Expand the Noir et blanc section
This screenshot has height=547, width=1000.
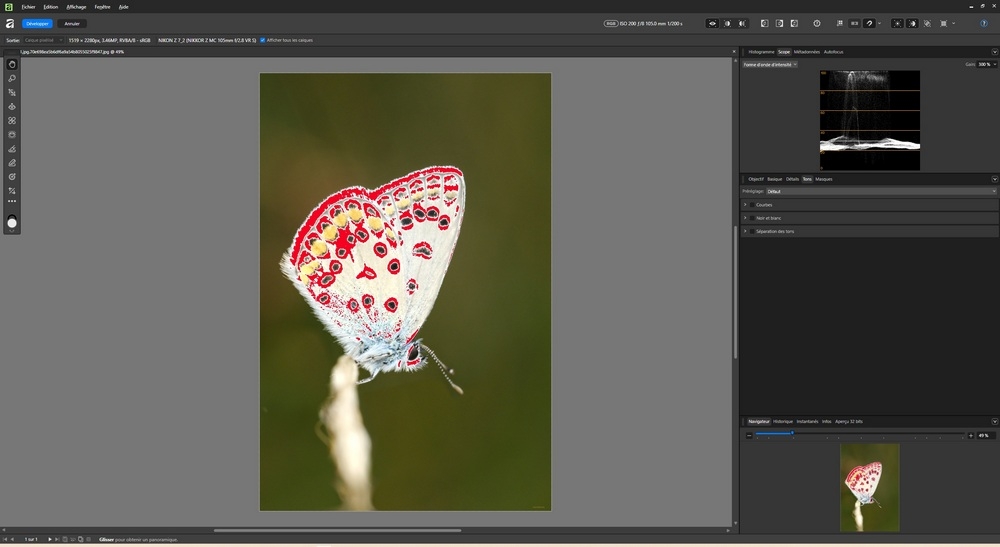point(745,218)
